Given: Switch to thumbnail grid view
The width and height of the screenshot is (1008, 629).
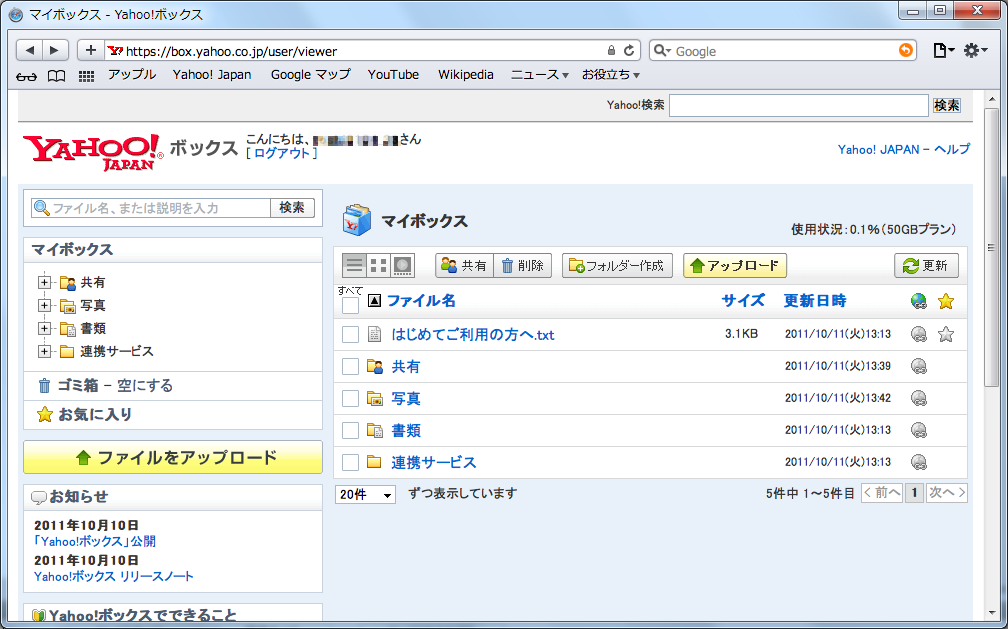Looking at the screenshot, I should [x=379, y=265].
